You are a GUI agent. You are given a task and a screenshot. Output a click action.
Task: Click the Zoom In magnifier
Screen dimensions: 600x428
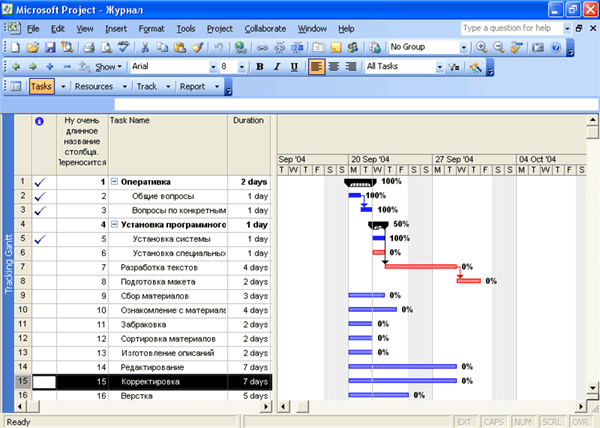[481, 47]
